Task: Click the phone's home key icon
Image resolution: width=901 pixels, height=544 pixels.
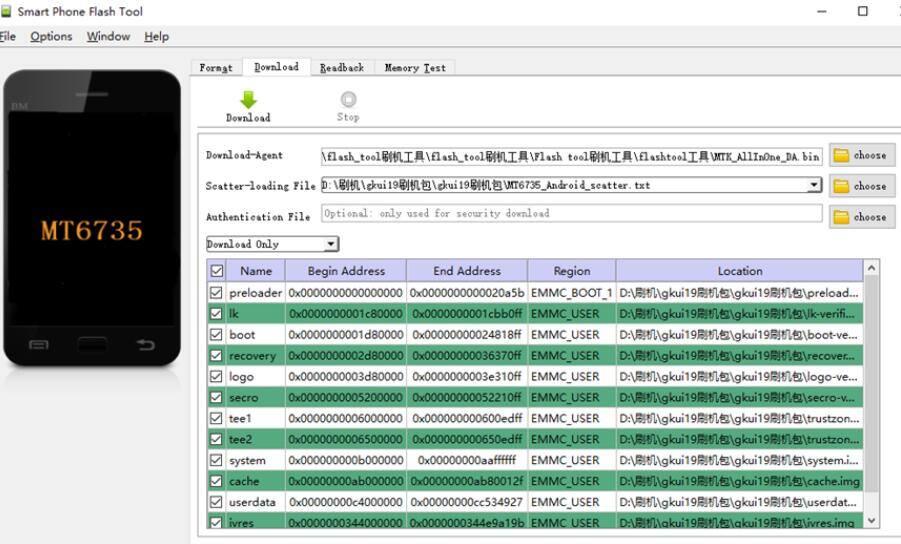Action: tap(92, 345)
